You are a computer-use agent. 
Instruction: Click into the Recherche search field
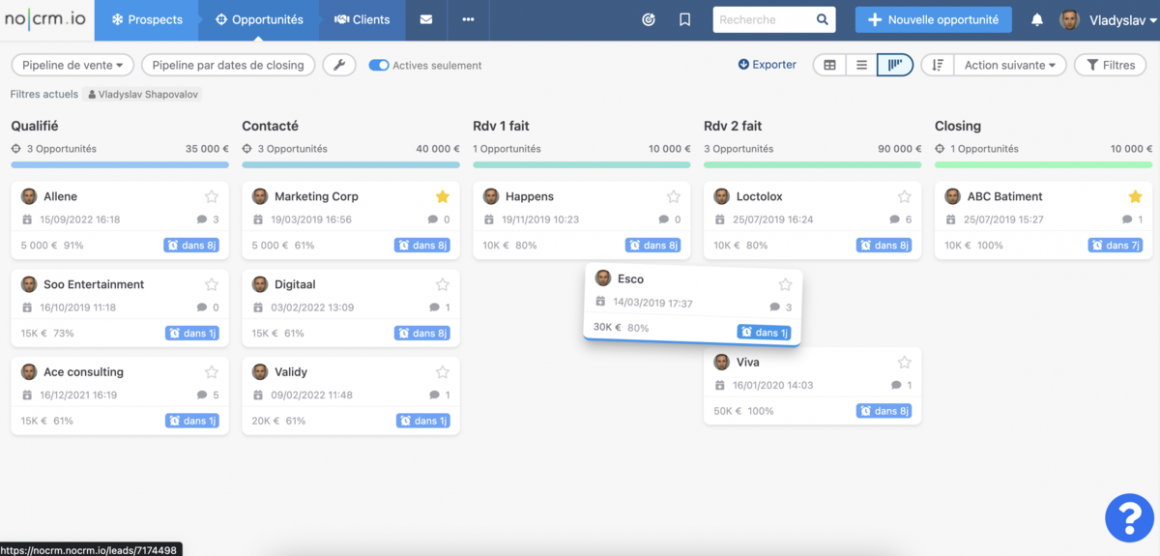[x=762, y=20]
